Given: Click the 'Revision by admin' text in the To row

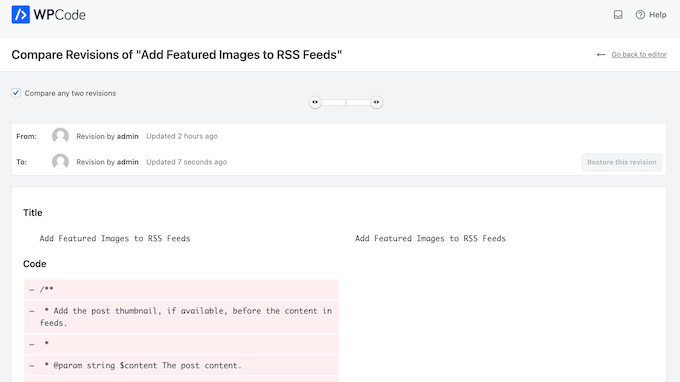Looking at the screenshot, I should point(107,162).
